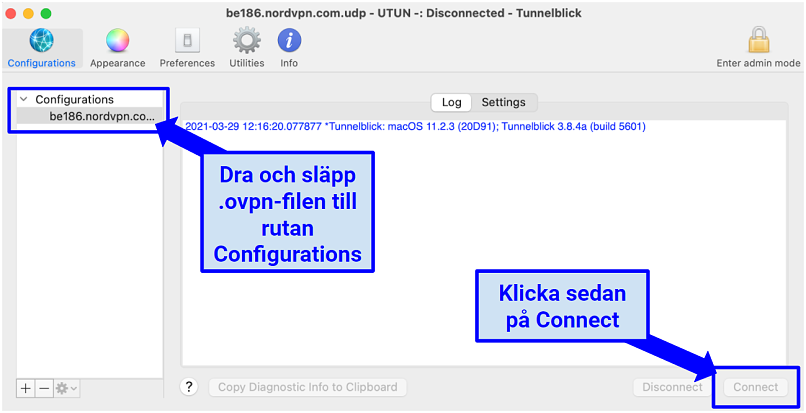Screen dimensions: 806x413
Task: Open the gear actions dropdown menu
Action: pos(67,388)
